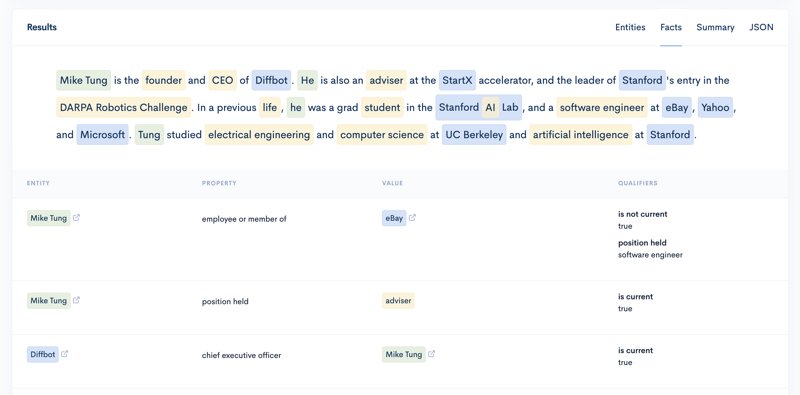The height and width of the screenshot is (395, 800).
Task: Click the PROPERTY column header
Action: click(x=219, y=183)
